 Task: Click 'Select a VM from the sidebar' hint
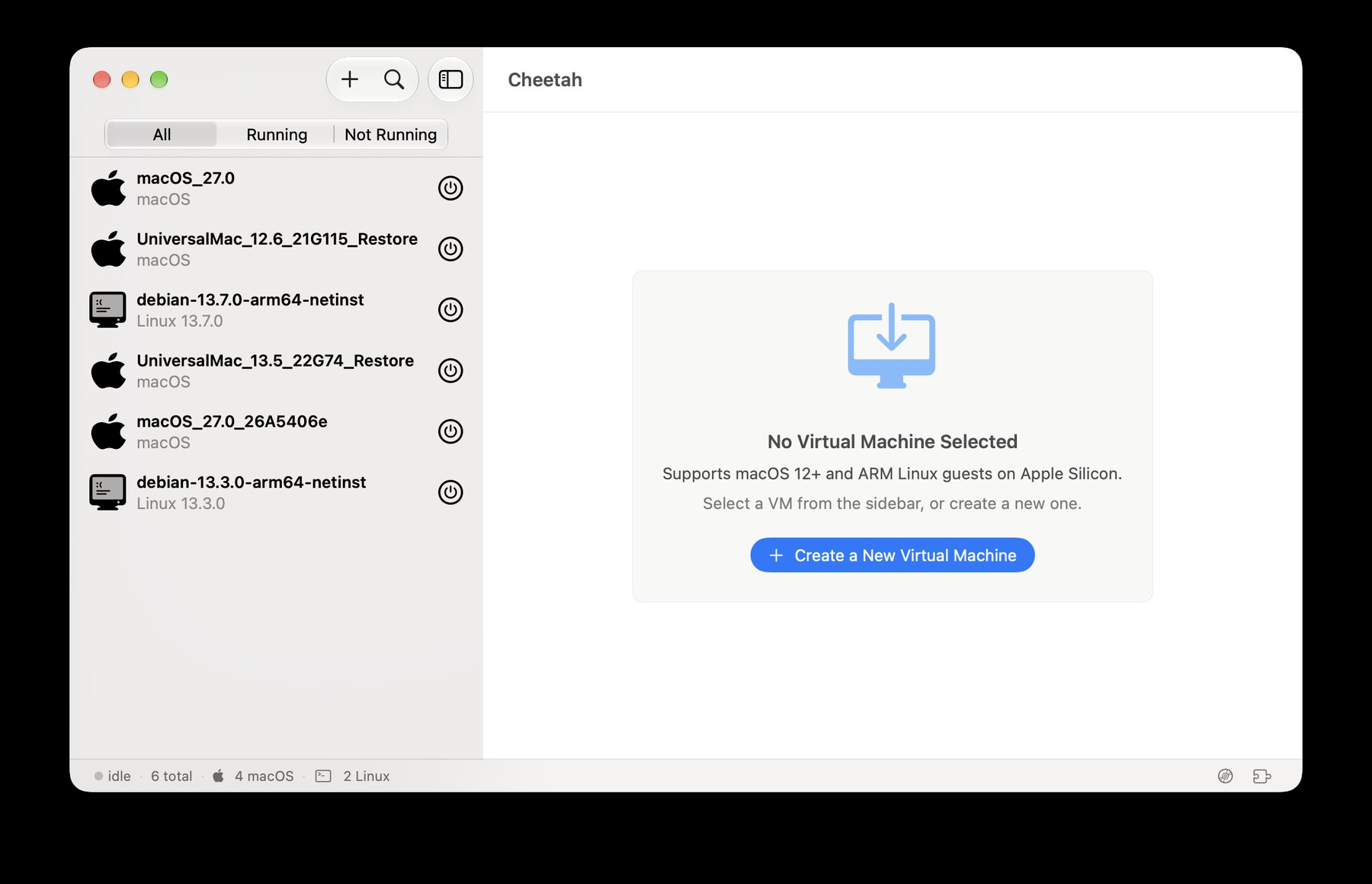pos(892,504)
